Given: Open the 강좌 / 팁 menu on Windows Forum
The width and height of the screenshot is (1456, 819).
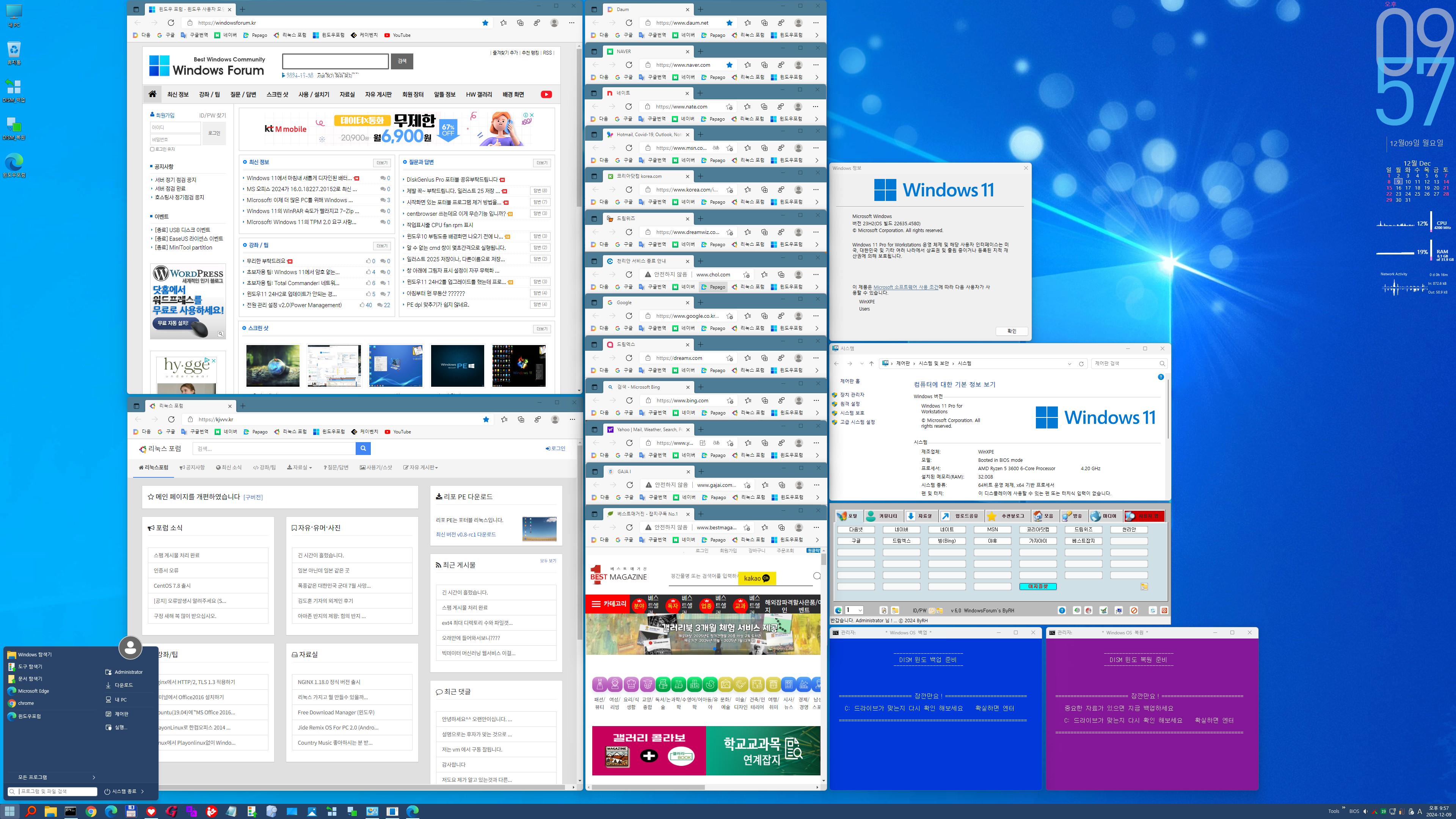Looking at the screenshot, I should point(209,94).
